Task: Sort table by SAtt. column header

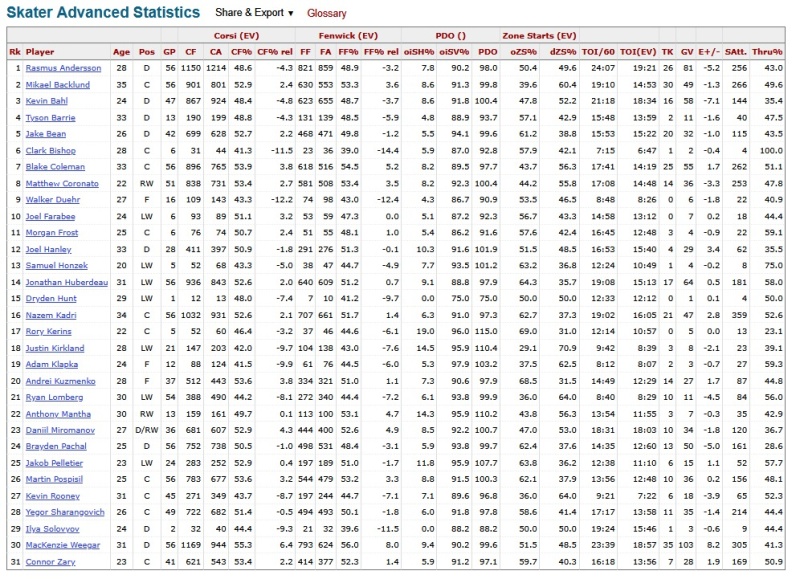Action: (736, 52)
